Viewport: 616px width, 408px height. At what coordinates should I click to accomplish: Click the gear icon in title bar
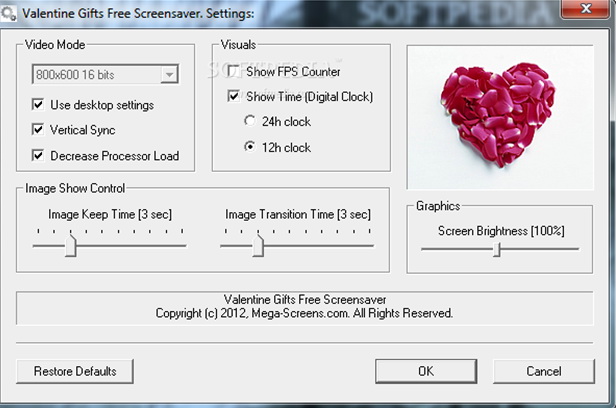coord(8,13)
